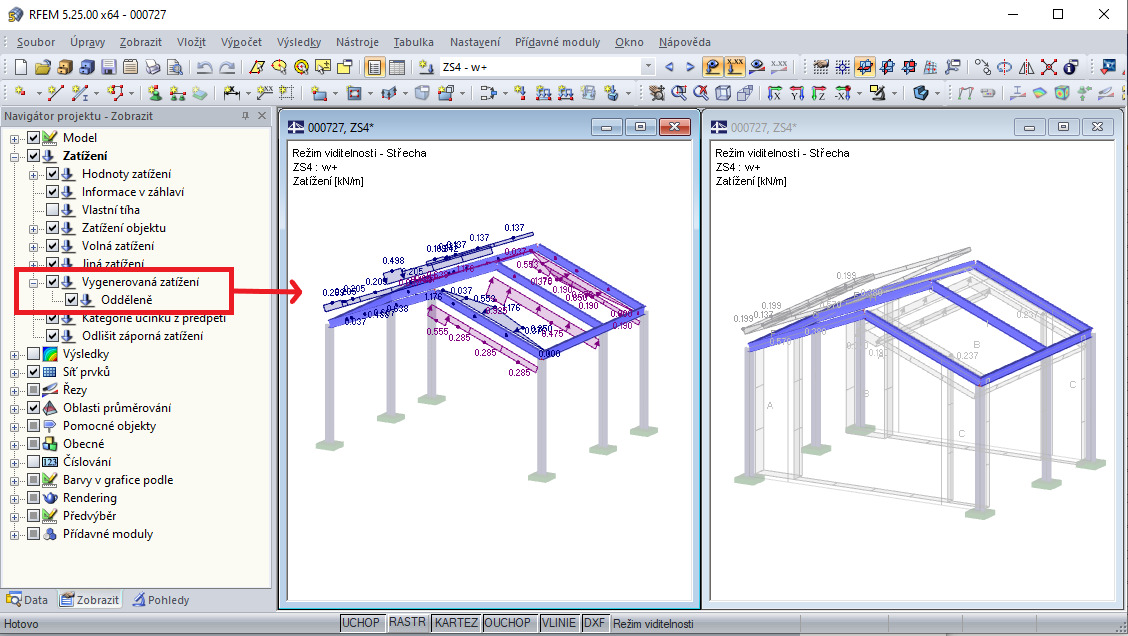This screenshot has width=1128, height=636.
Task: Toggle show loads icon
Action: [712, 67]
